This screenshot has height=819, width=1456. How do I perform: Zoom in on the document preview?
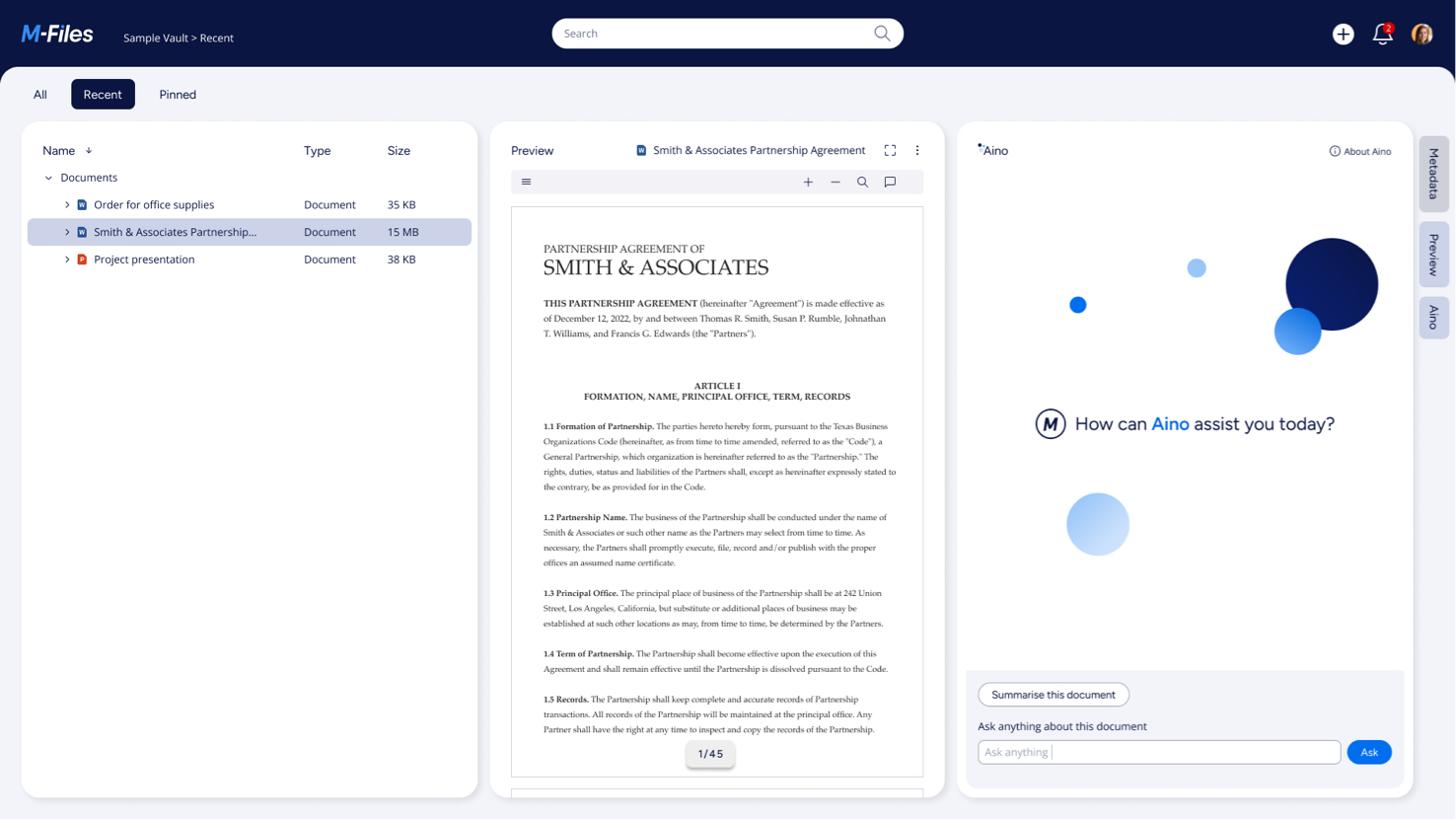[x=808, y=183]
